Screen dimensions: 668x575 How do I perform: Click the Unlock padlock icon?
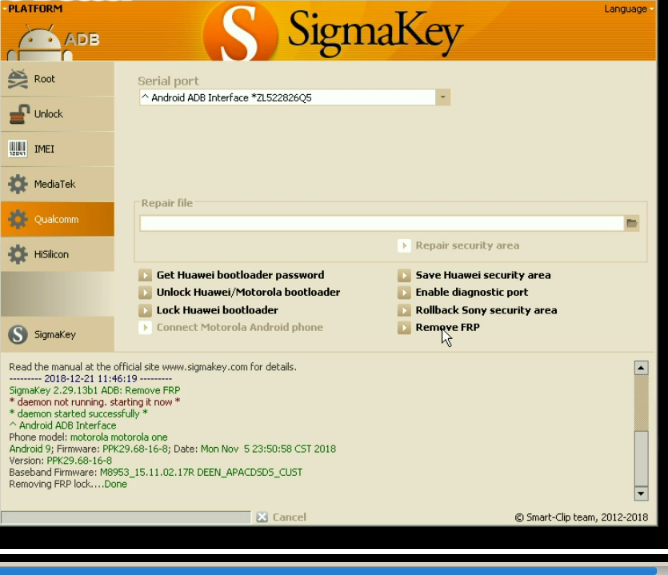pos(19,114)
